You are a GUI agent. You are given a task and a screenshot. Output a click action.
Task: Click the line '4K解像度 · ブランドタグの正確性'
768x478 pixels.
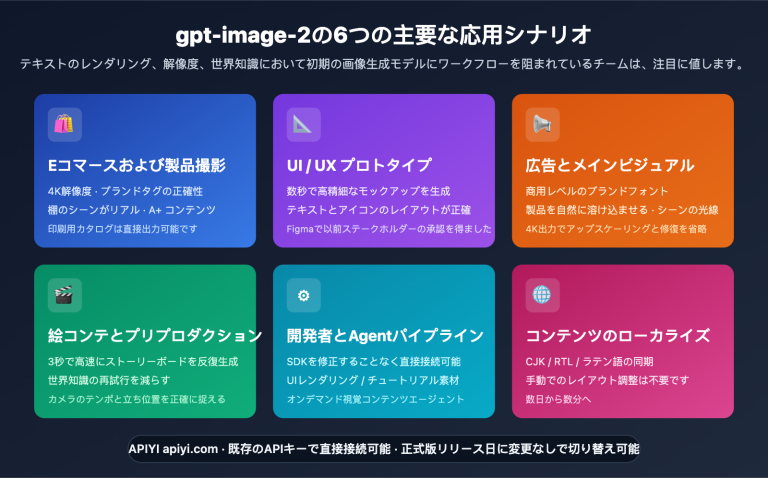pyautogui.click(x=125, y=191)
